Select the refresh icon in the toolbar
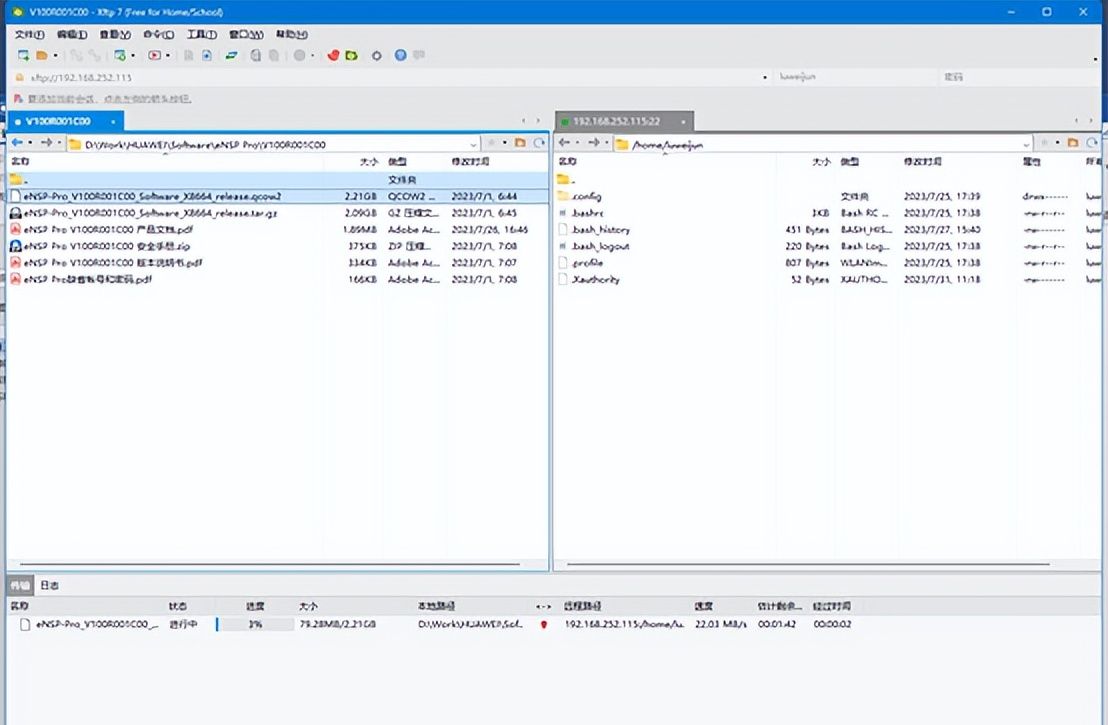This screenshot has height=725, width=1108. pyautogui.click(x=540, y=141)
